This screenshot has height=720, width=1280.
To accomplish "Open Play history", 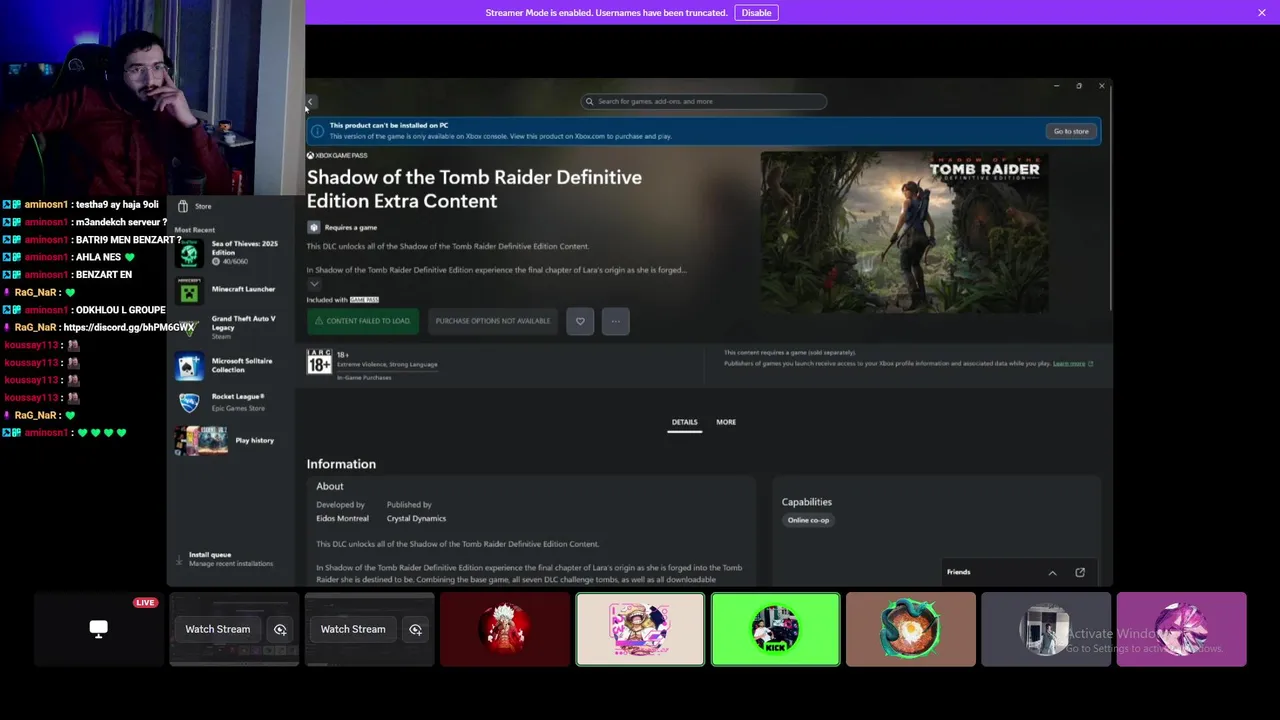I will pos(232,440).
